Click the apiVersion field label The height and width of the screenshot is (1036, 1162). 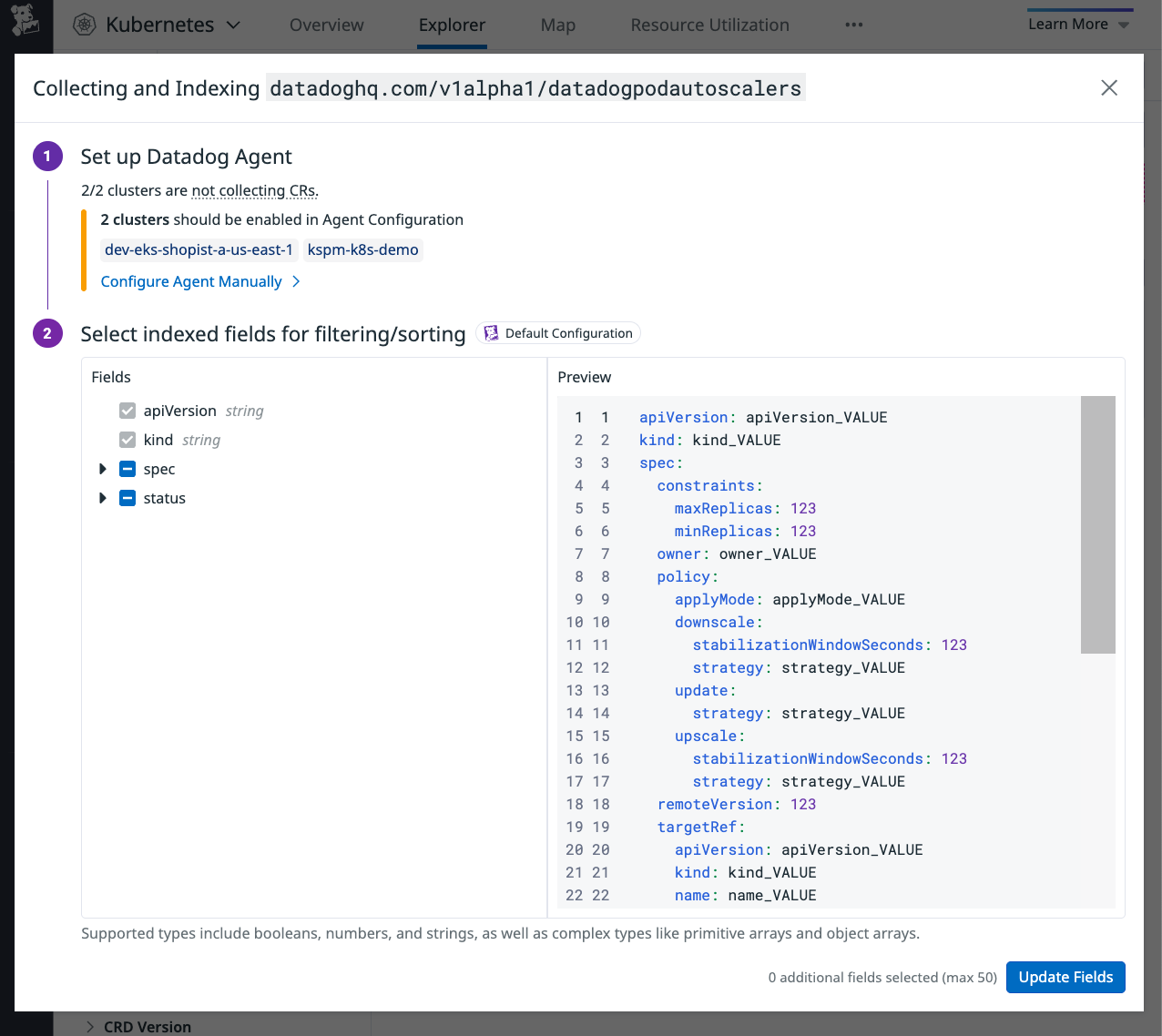pyautogui.click(x=179, y=411)
